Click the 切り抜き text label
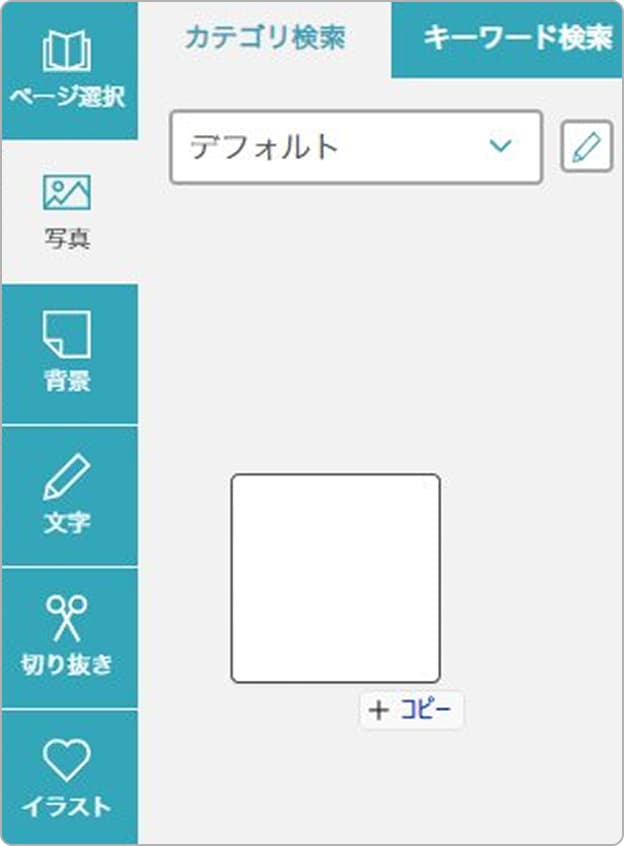Screen dimensions: 624x846 [x=67, y=665]
